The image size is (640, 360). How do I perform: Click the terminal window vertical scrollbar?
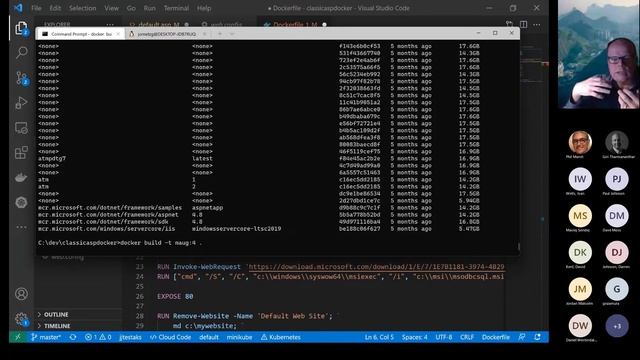click(518, 247)
